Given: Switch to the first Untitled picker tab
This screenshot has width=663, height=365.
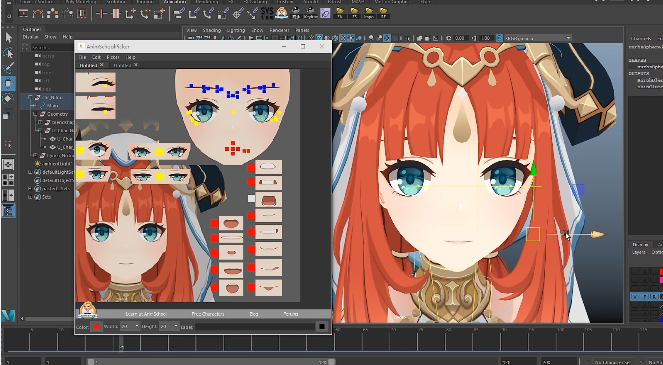Looking at the screenshot, I should (x=88, y=65).
